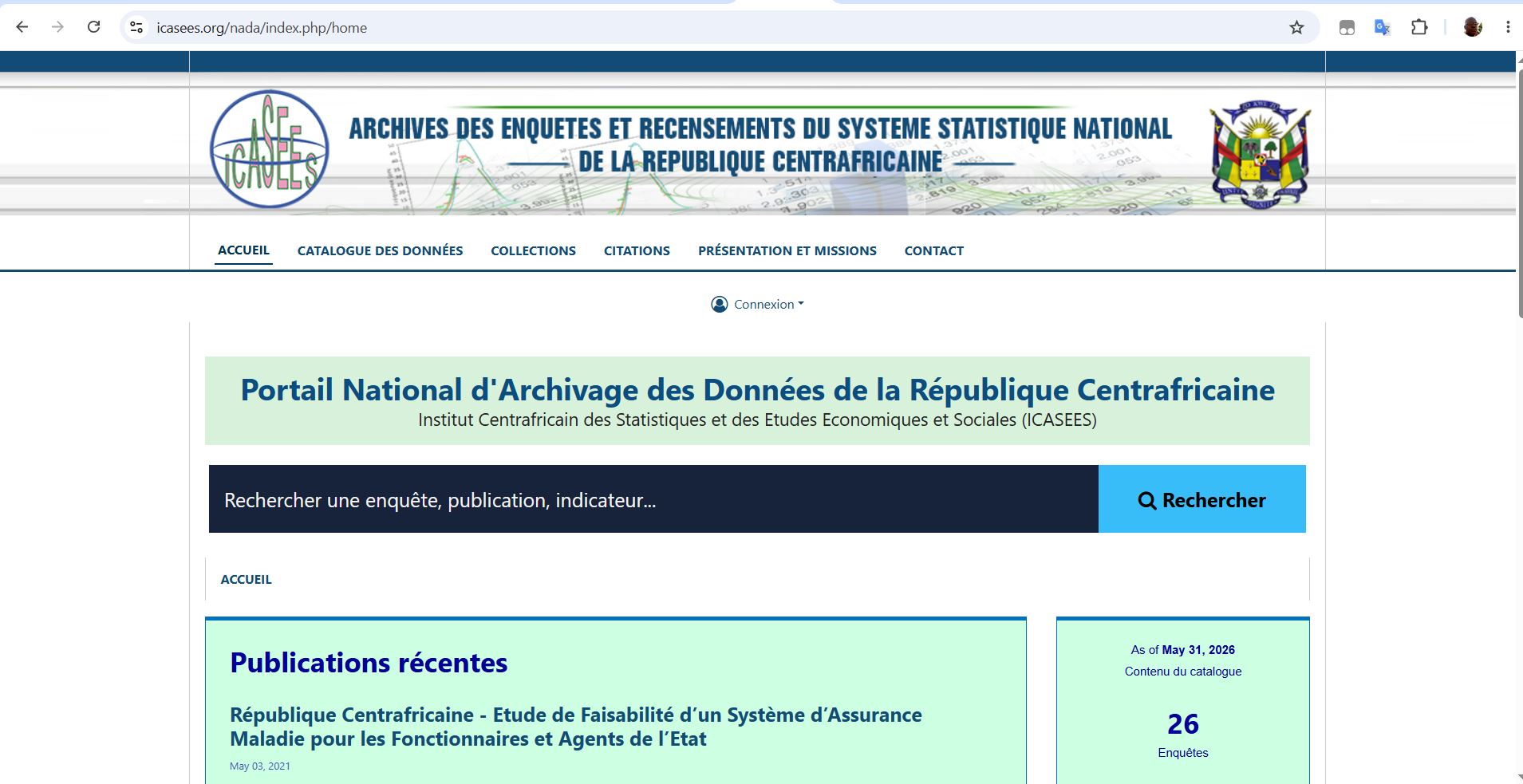Open the Chrome profile avatar

(x=1473, y=28)
